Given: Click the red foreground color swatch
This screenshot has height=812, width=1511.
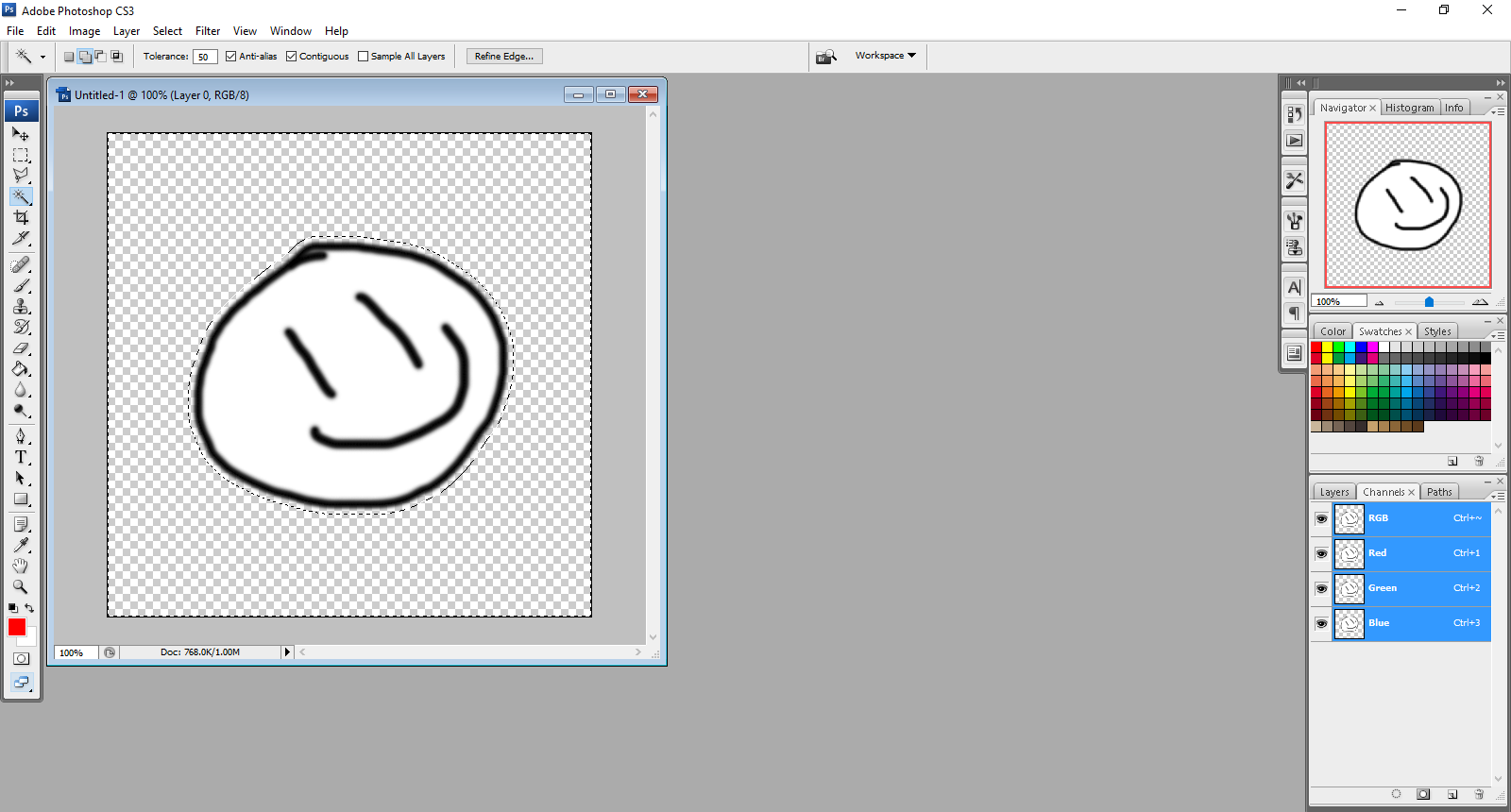Looking at the screenshot, I should click(x=17, y=627).
